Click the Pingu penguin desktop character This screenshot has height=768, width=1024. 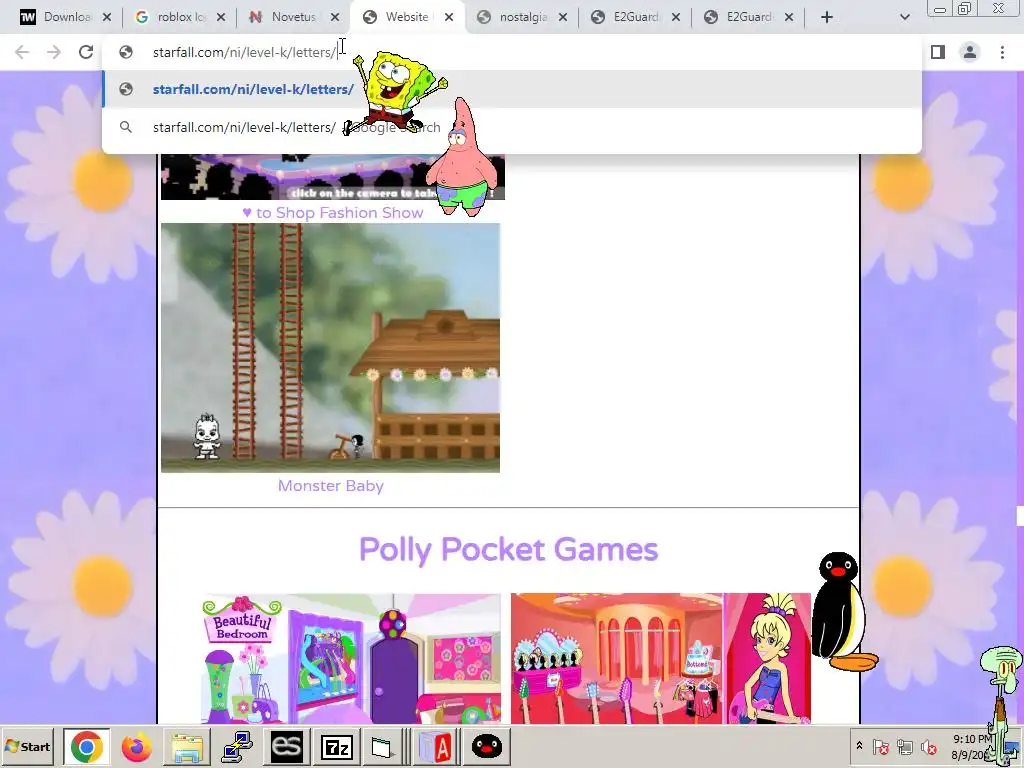coord(843,612)
